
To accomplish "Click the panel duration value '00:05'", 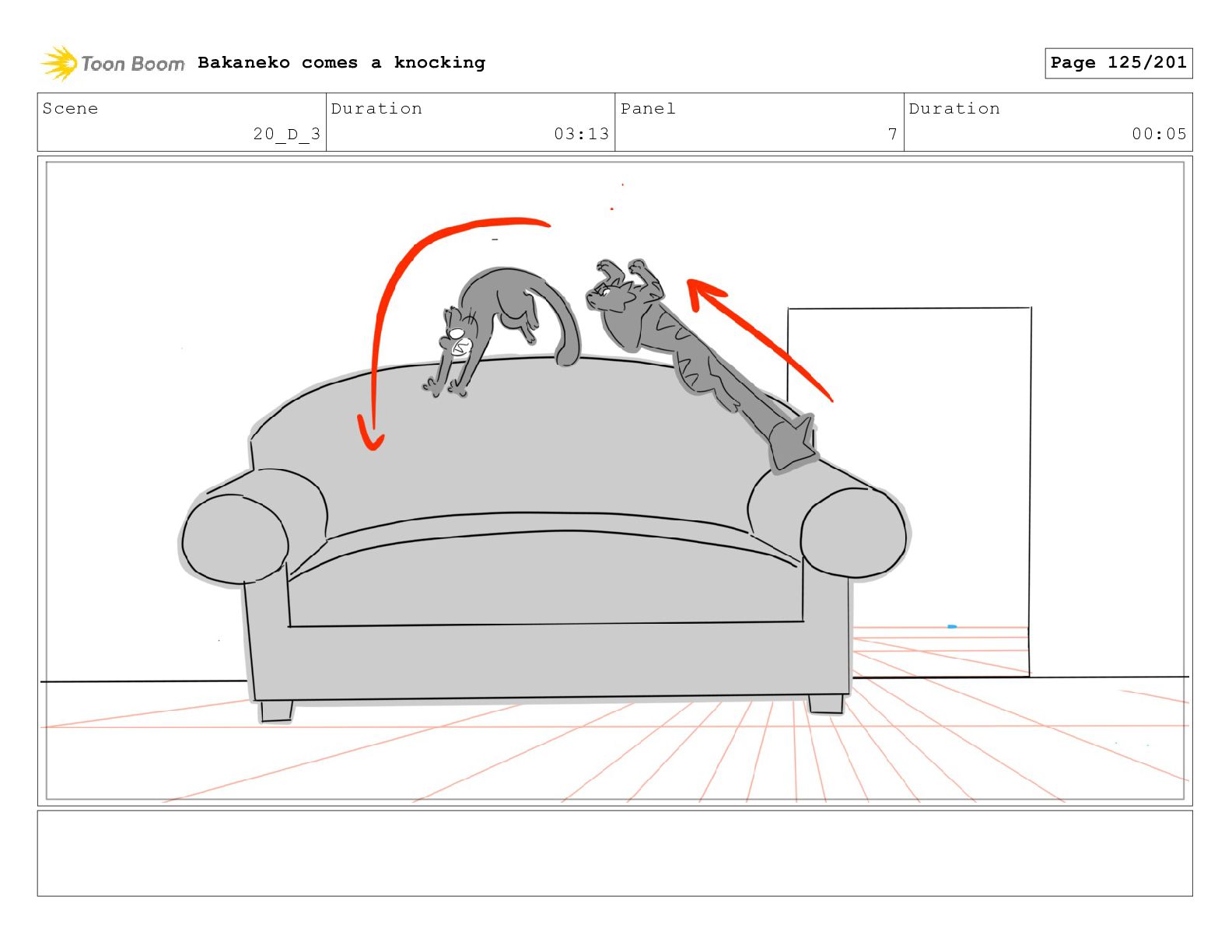I will (1159, 134).
